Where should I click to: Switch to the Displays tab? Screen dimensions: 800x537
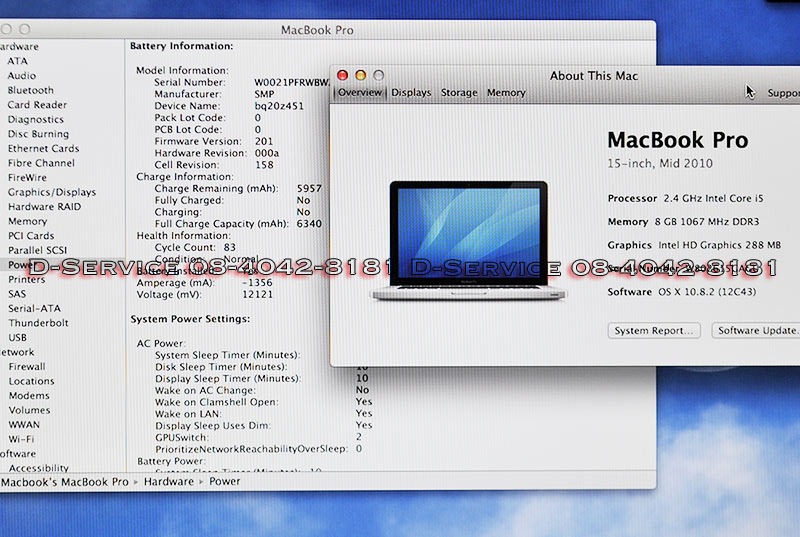click(x=411, y=93)
